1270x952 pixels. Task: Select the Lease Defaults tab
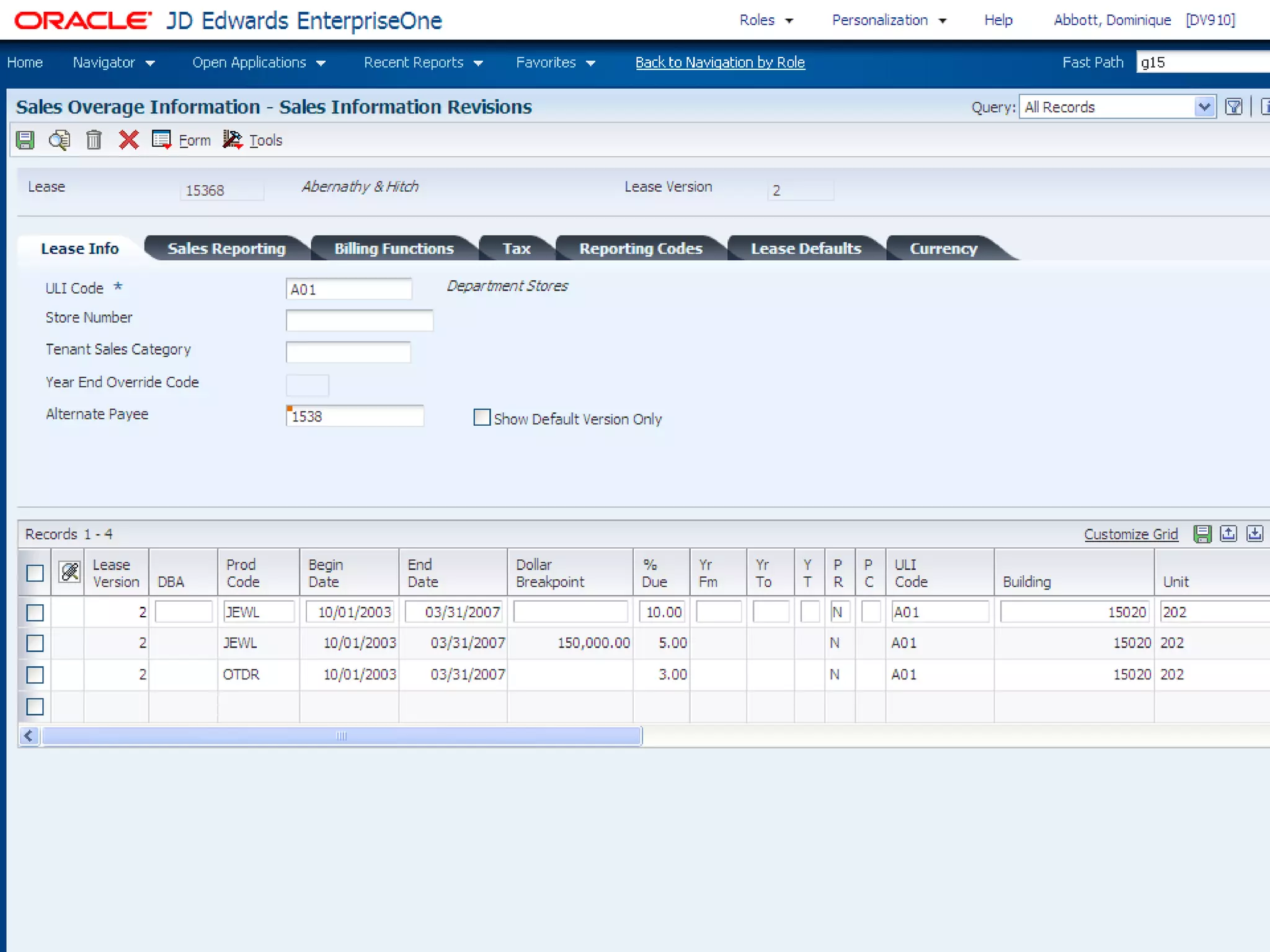pyautogui.click(x=806, y=249)
